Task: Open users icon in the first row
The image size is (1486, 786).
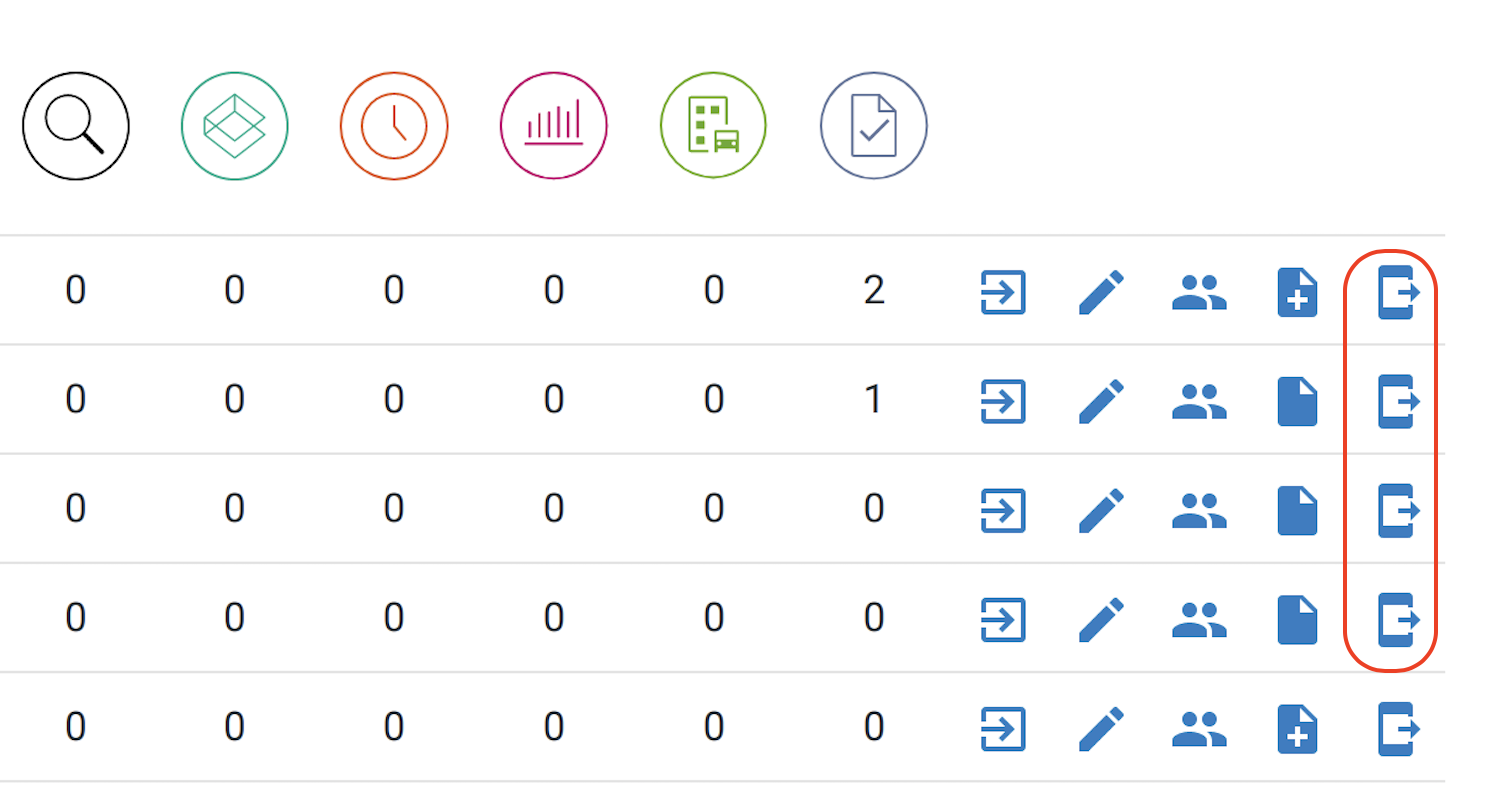Action: [1199, 292]
